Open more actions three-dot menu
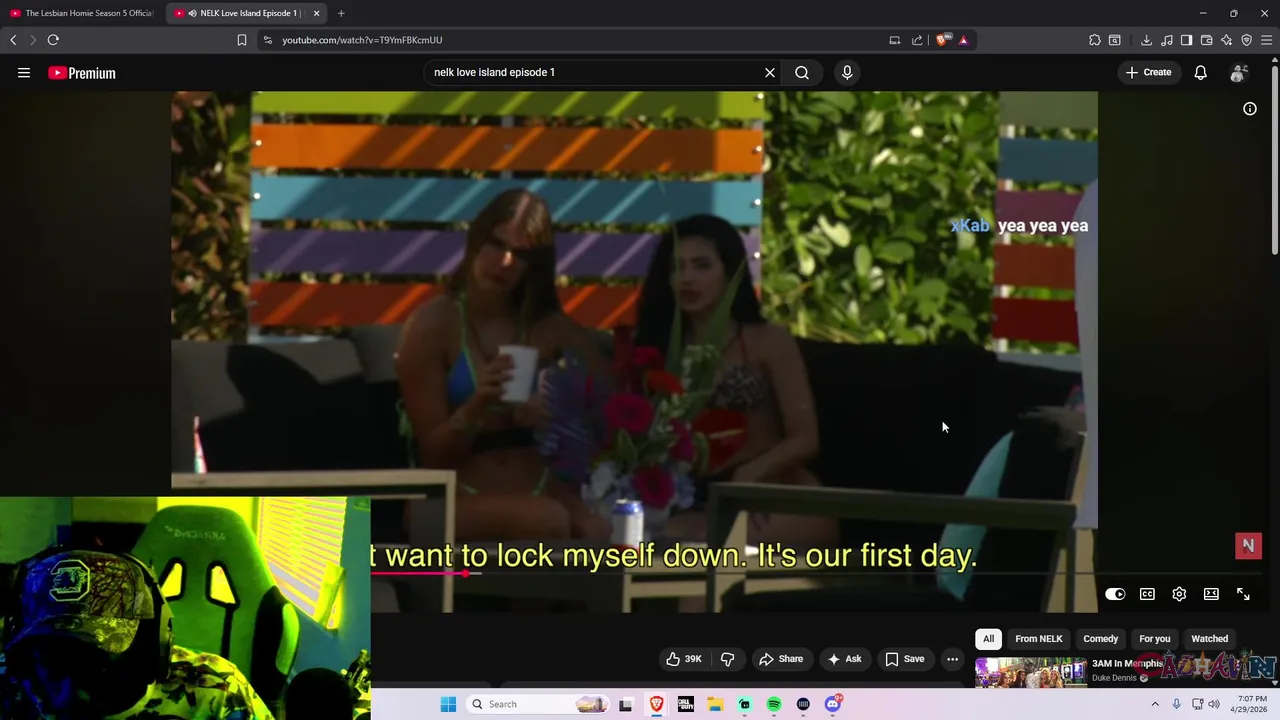Image resolution: width=1280 pixels, height=720 pixels. pos(952,659)
